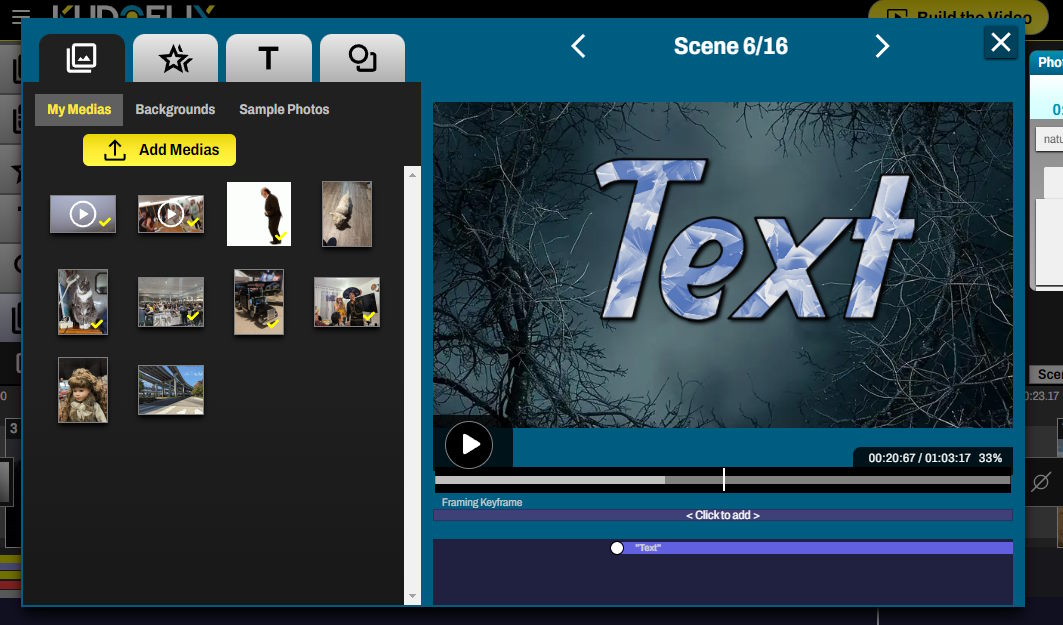The width and height of the screenshot is (1063, 625).
Task: Click the Build the Video button
Action: 958,16
